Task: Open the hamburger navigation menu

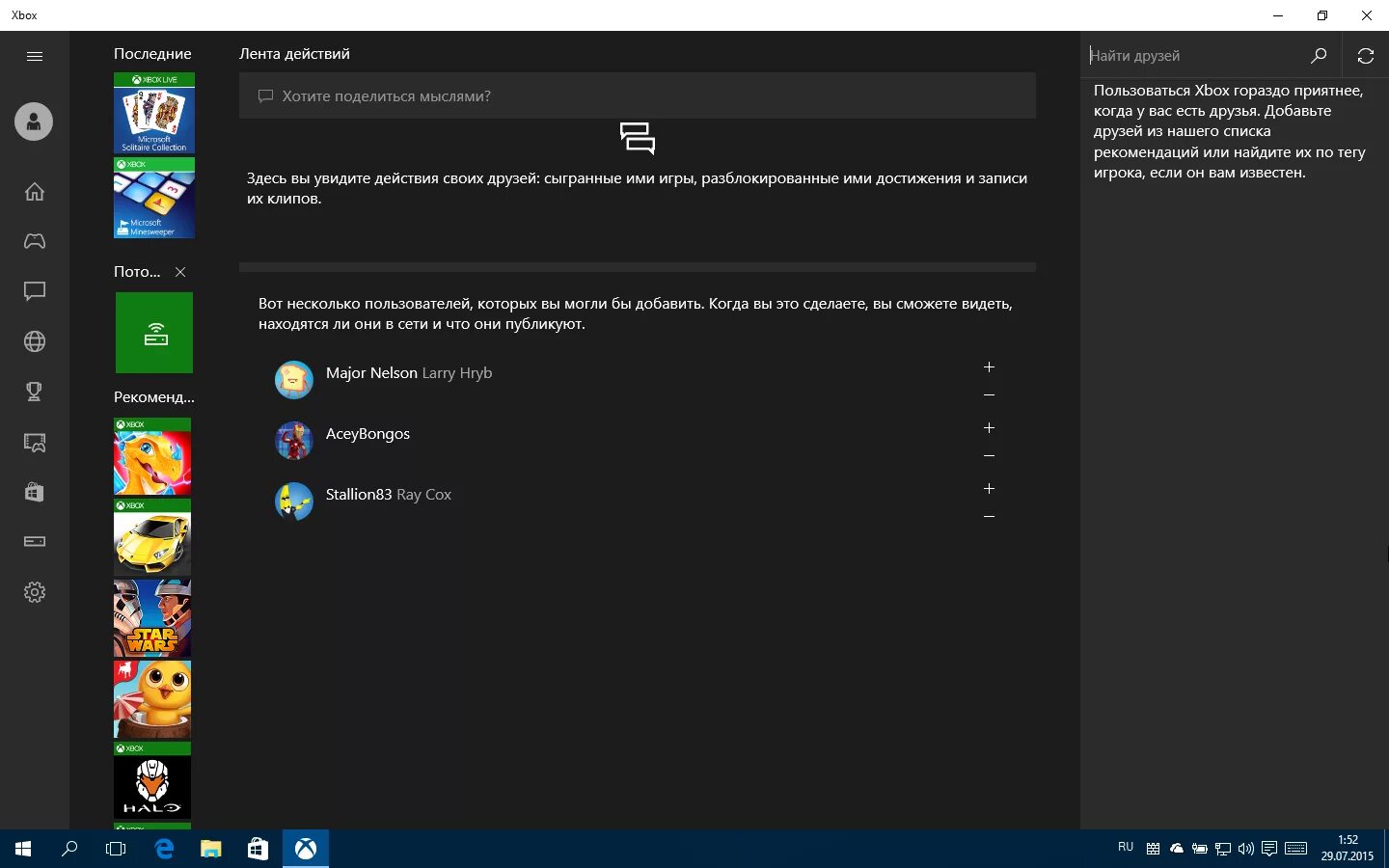Action: (x=35, y=56)
